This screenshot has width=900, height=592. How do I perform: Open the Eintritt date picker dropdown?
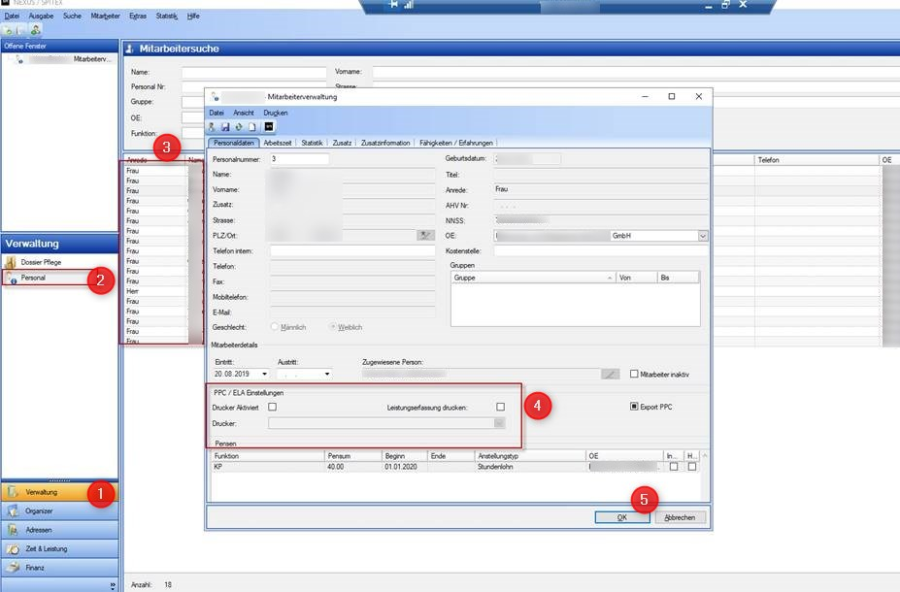264,374
